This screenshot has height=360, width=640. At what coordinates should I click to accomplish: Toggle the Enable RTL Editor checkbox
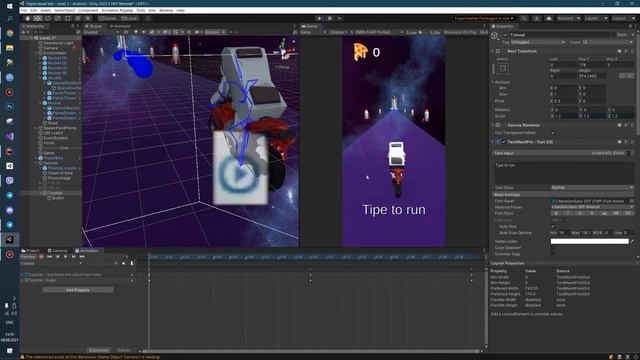coord(629,153)
